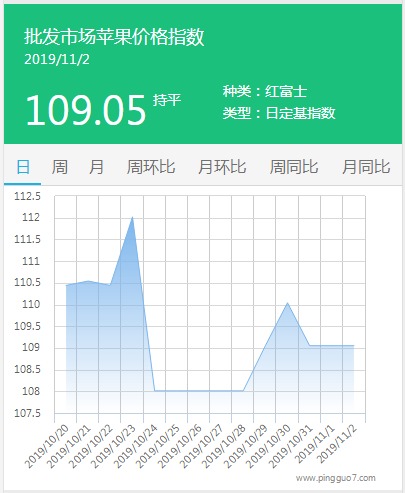Open the 月同比 tab
The image size is (405, 493).
coord(366,167)
